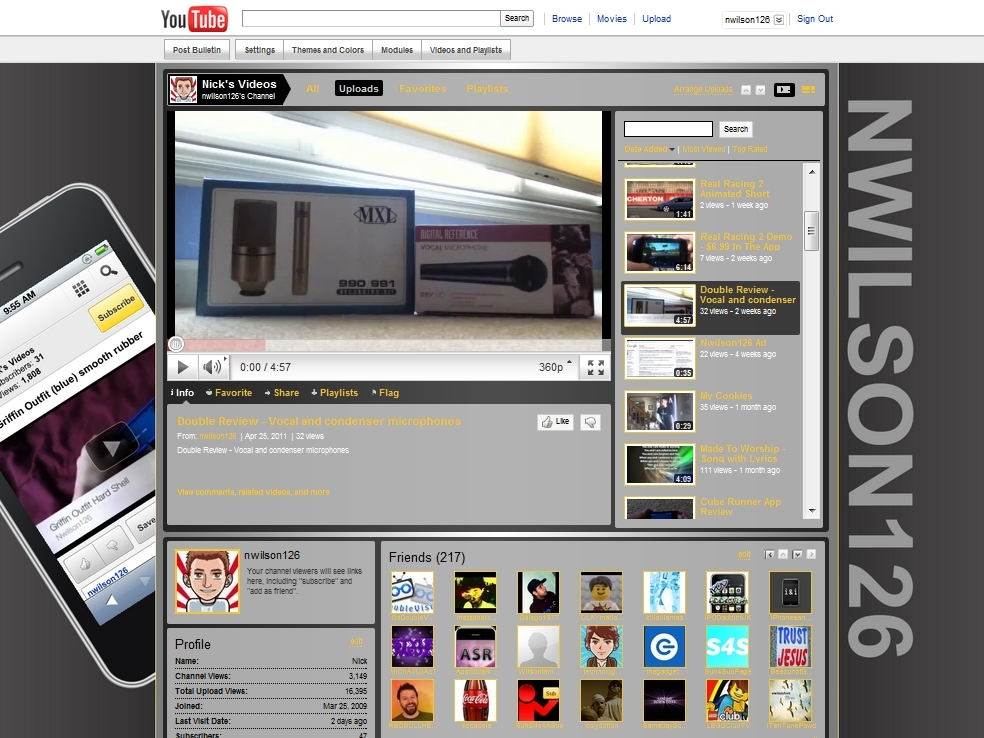Image resolution: width=984 pixels, height=738 pixels.
Task: Open Themes and Colors
Action: pyautogui.click(x=328, y=50)
